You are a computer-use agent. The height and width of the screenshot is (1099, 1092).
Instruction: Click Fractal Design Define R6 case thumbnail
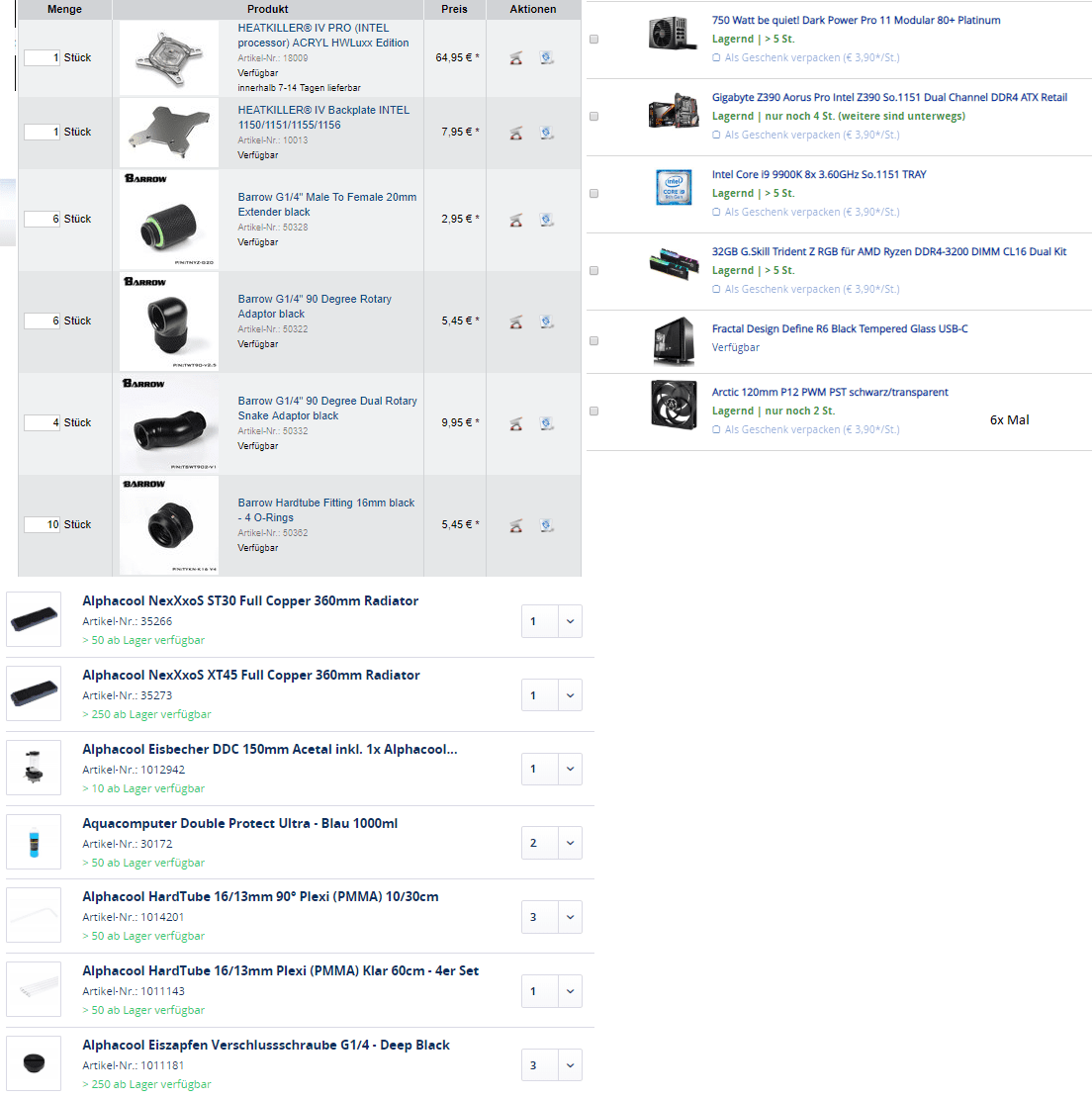point(674,341)
